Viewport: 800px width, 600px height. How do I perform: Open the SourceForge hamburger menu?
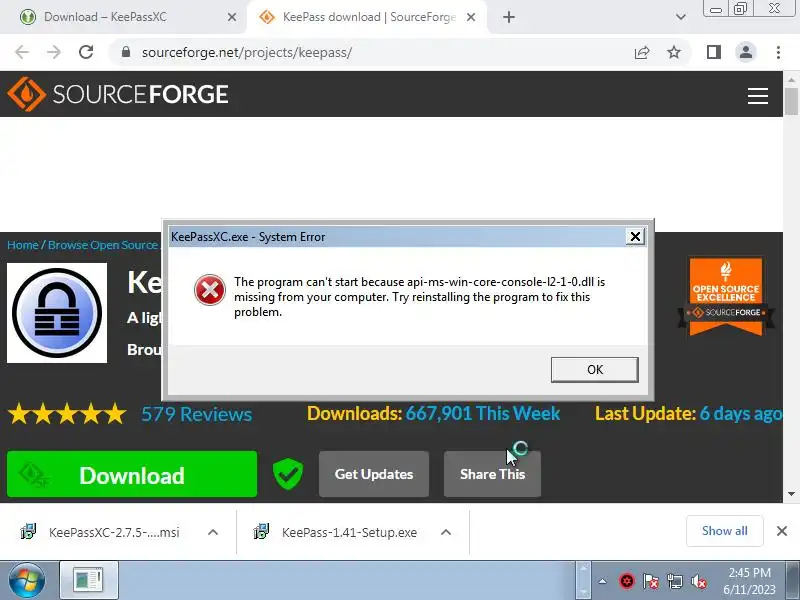(758, 95)
